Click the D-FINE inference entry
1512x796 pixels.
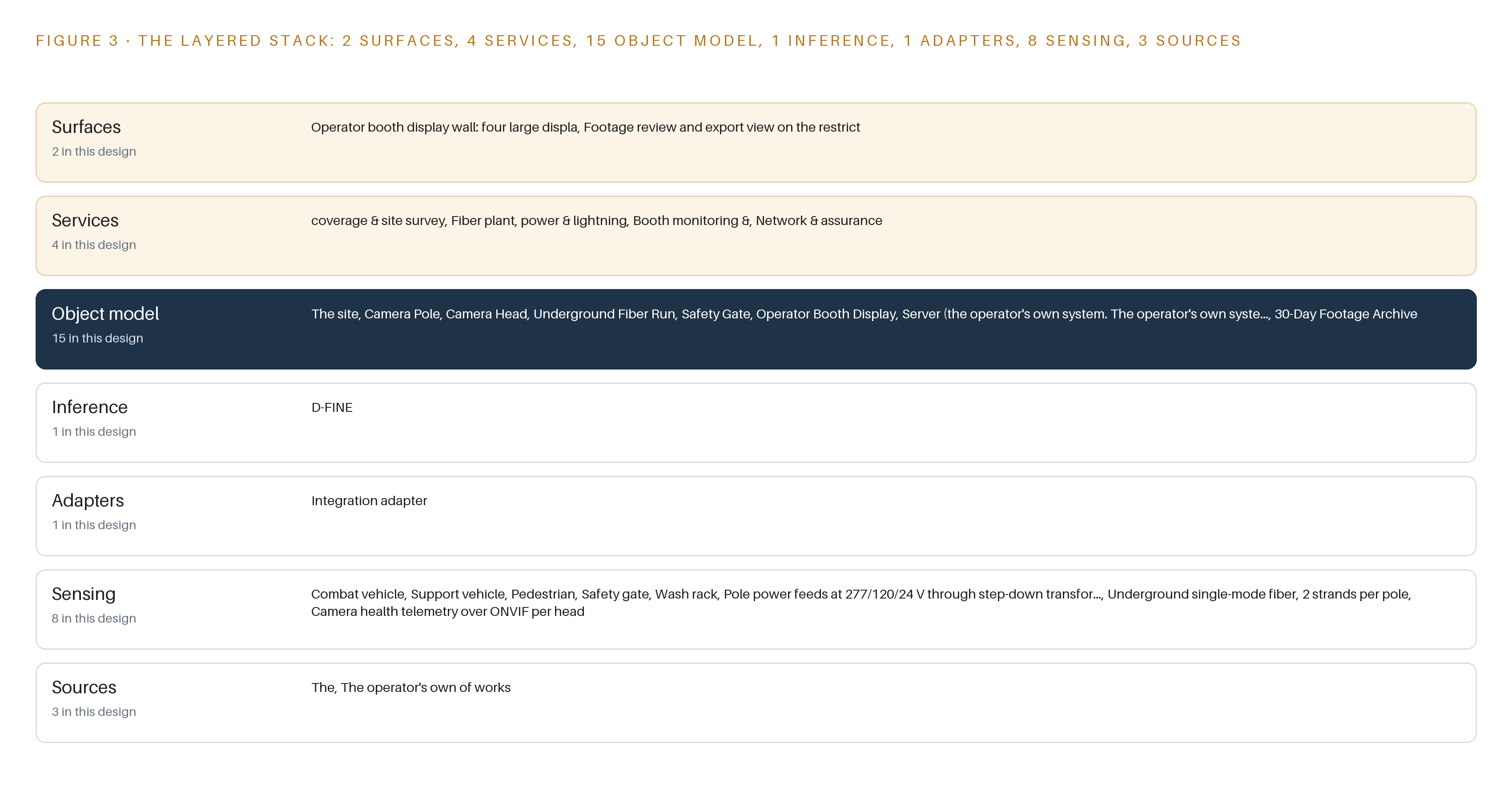click(x=332, y=407)
